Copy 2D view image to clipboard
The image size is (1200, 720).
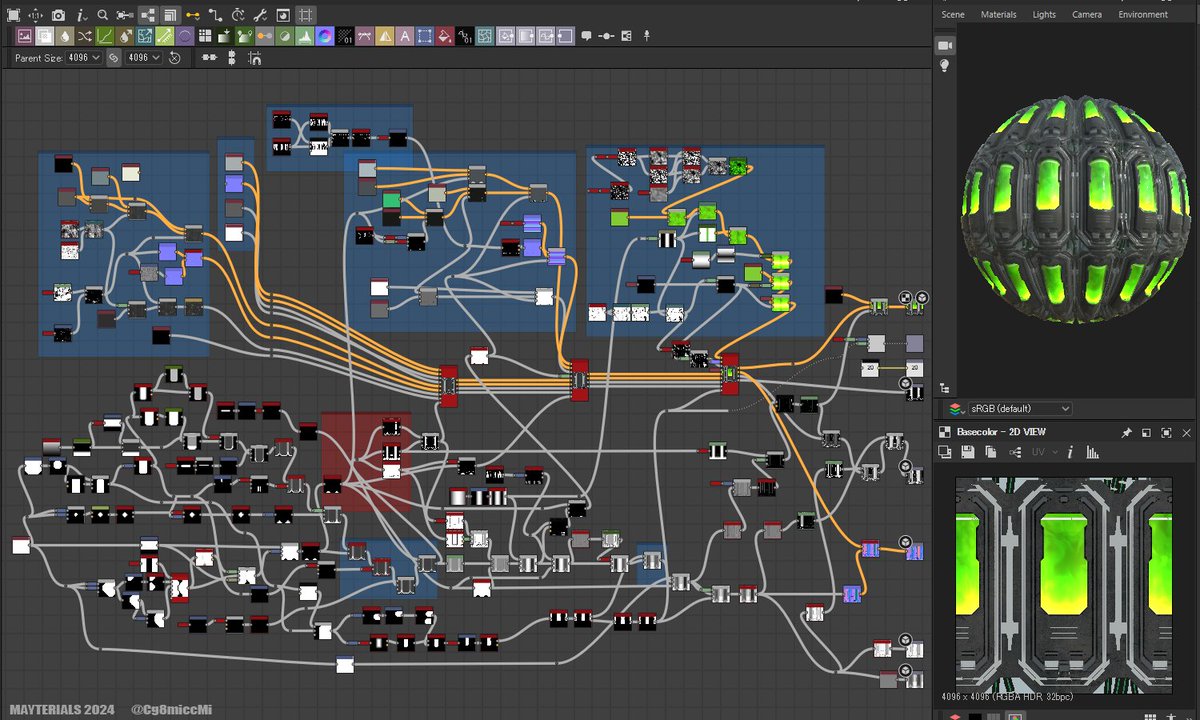pos(991,452)
